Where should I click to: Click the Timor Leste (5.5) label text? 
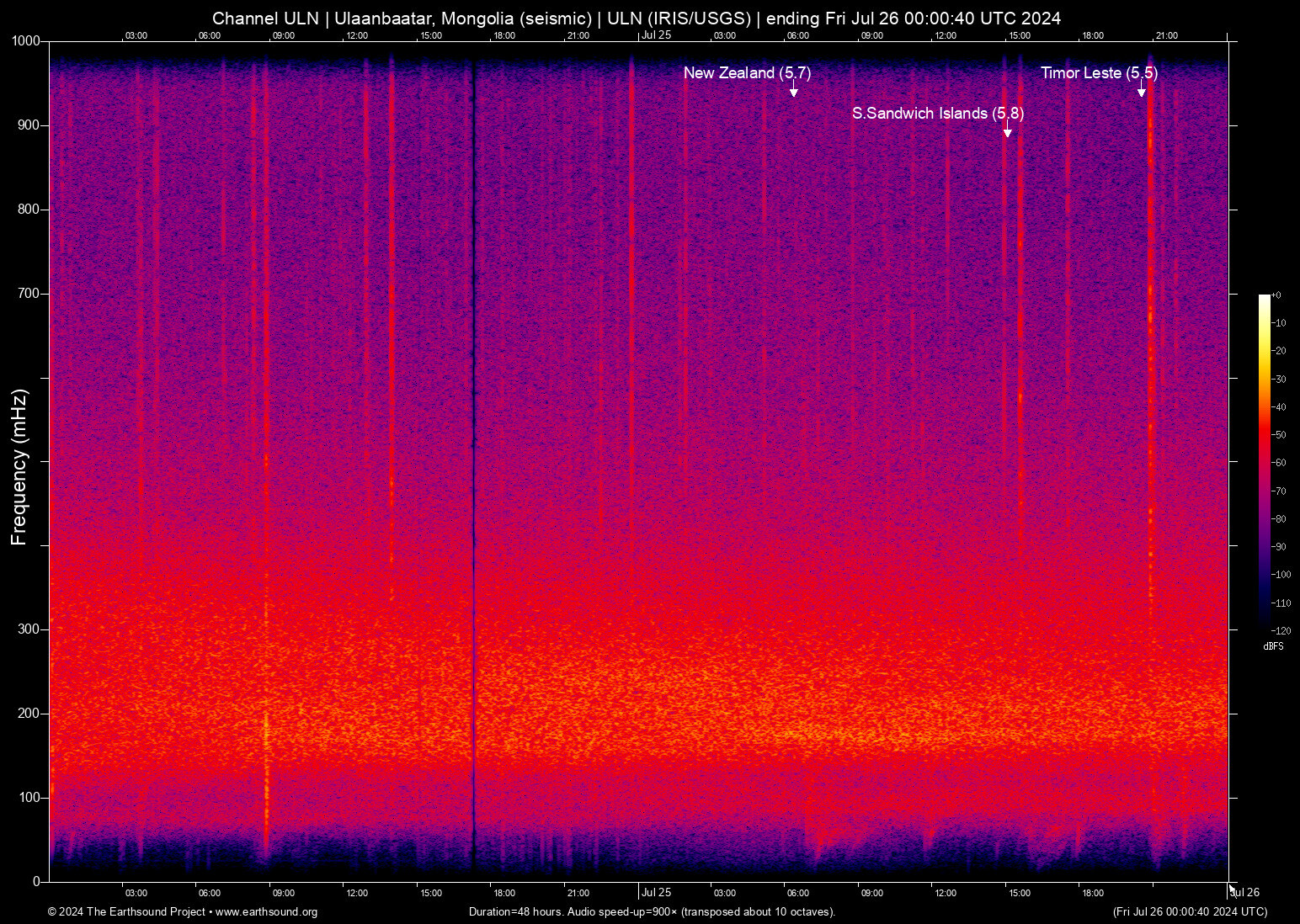pos(1100,73)
